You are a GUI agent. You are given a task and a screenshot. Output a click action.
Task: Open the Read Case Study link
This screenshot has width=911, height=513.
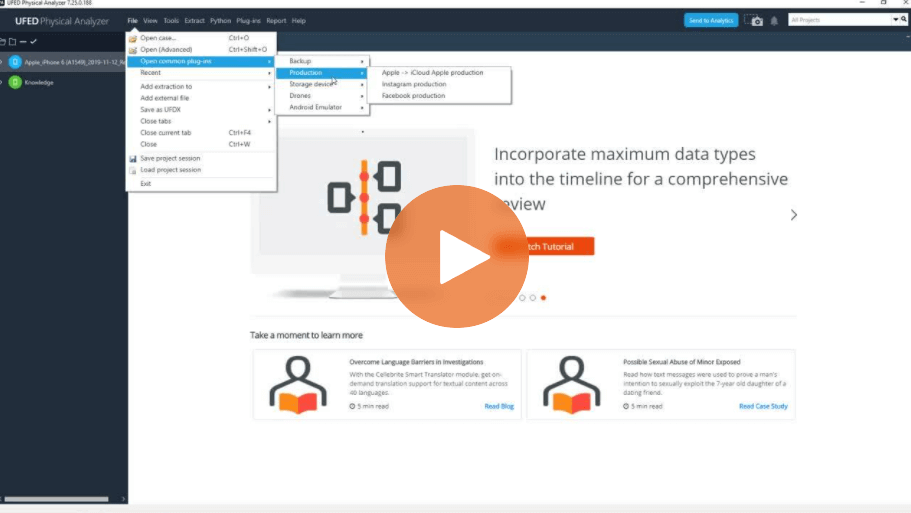(x=763, y=406)
